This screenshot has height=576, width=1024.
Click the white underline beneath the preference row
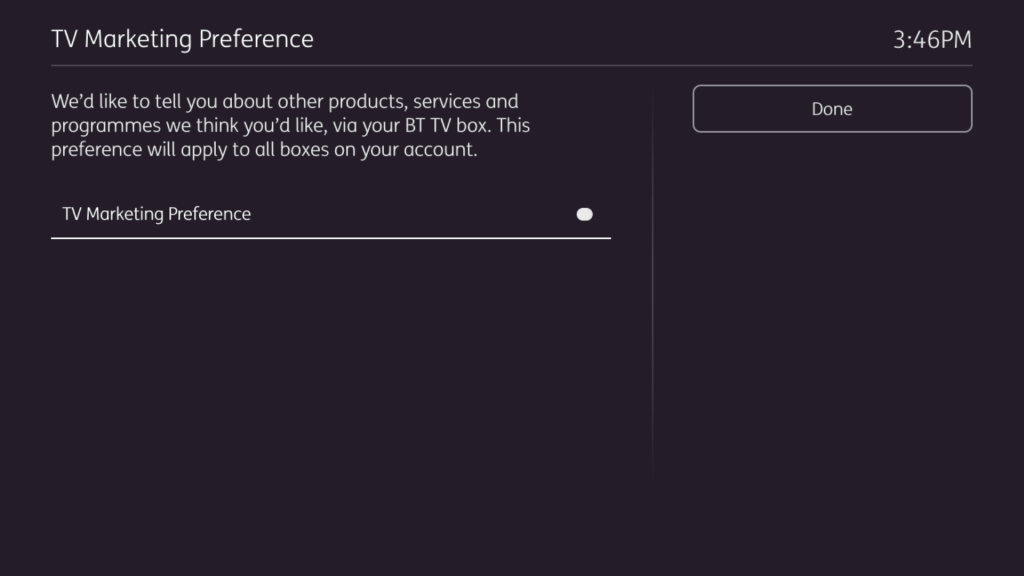330,238
